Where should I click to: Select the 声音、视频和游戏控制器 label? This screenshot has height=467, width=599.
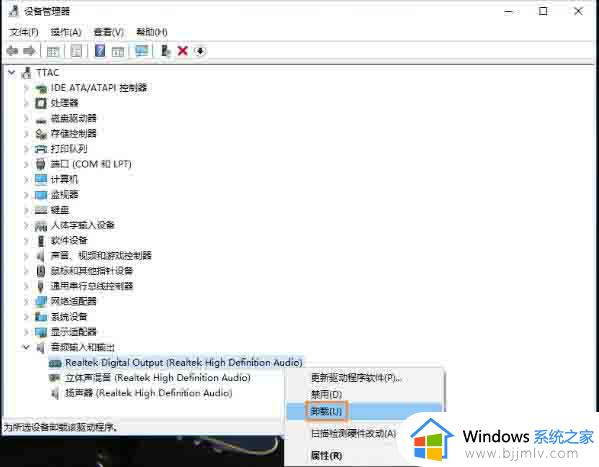(x=101, y=256)
